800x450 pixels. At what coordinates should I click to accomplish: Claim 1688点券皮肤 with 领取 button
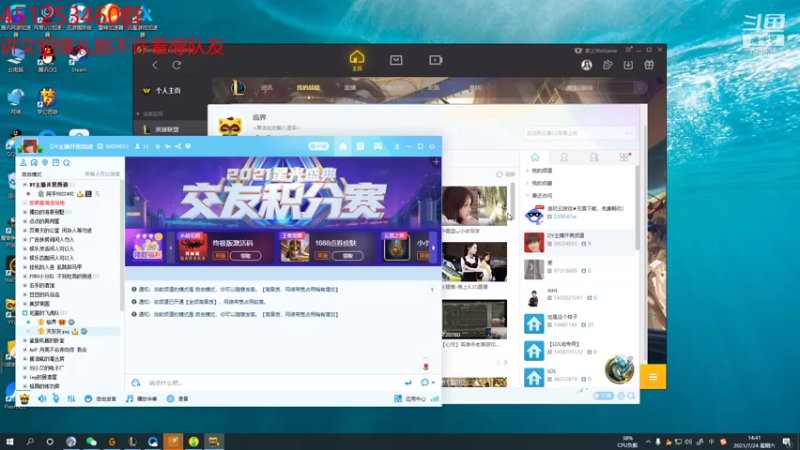[x=347, y=256]
